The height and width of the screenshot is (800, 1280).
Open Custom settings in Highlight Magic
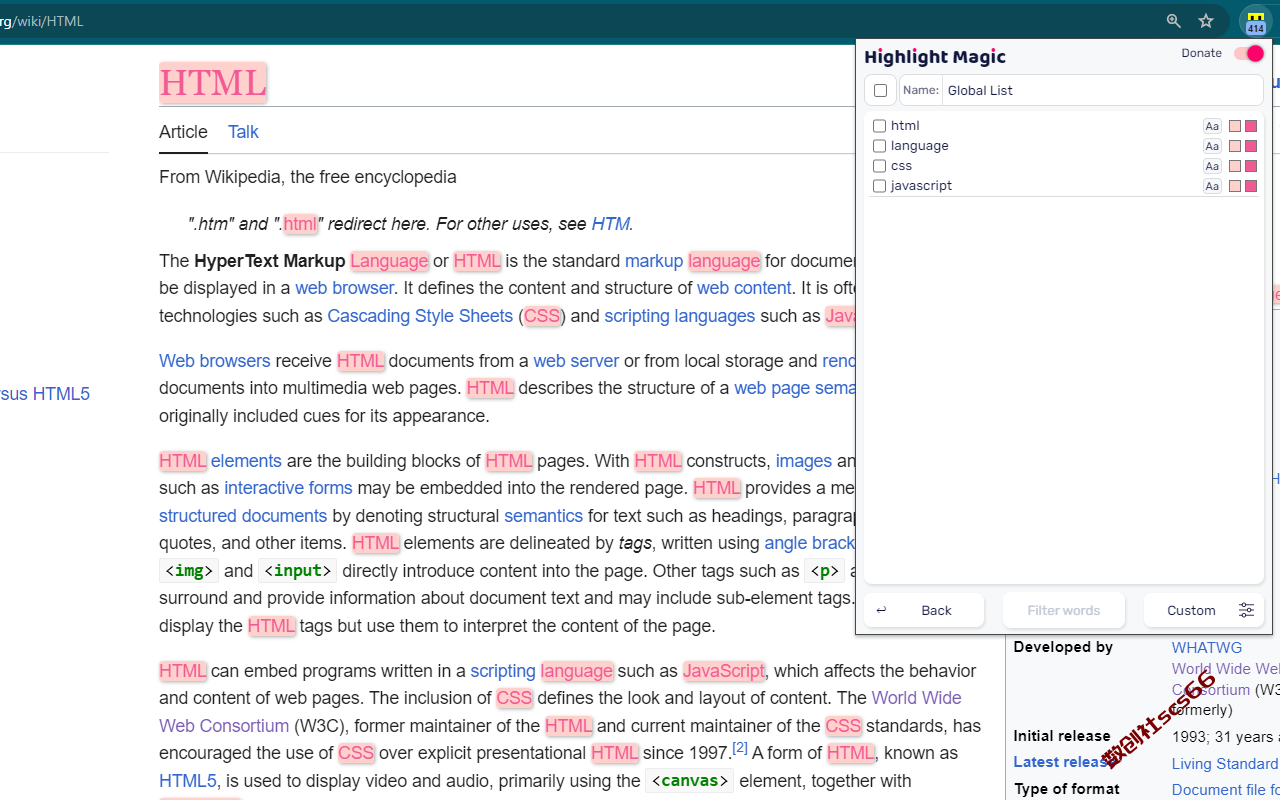[1204, 610]
